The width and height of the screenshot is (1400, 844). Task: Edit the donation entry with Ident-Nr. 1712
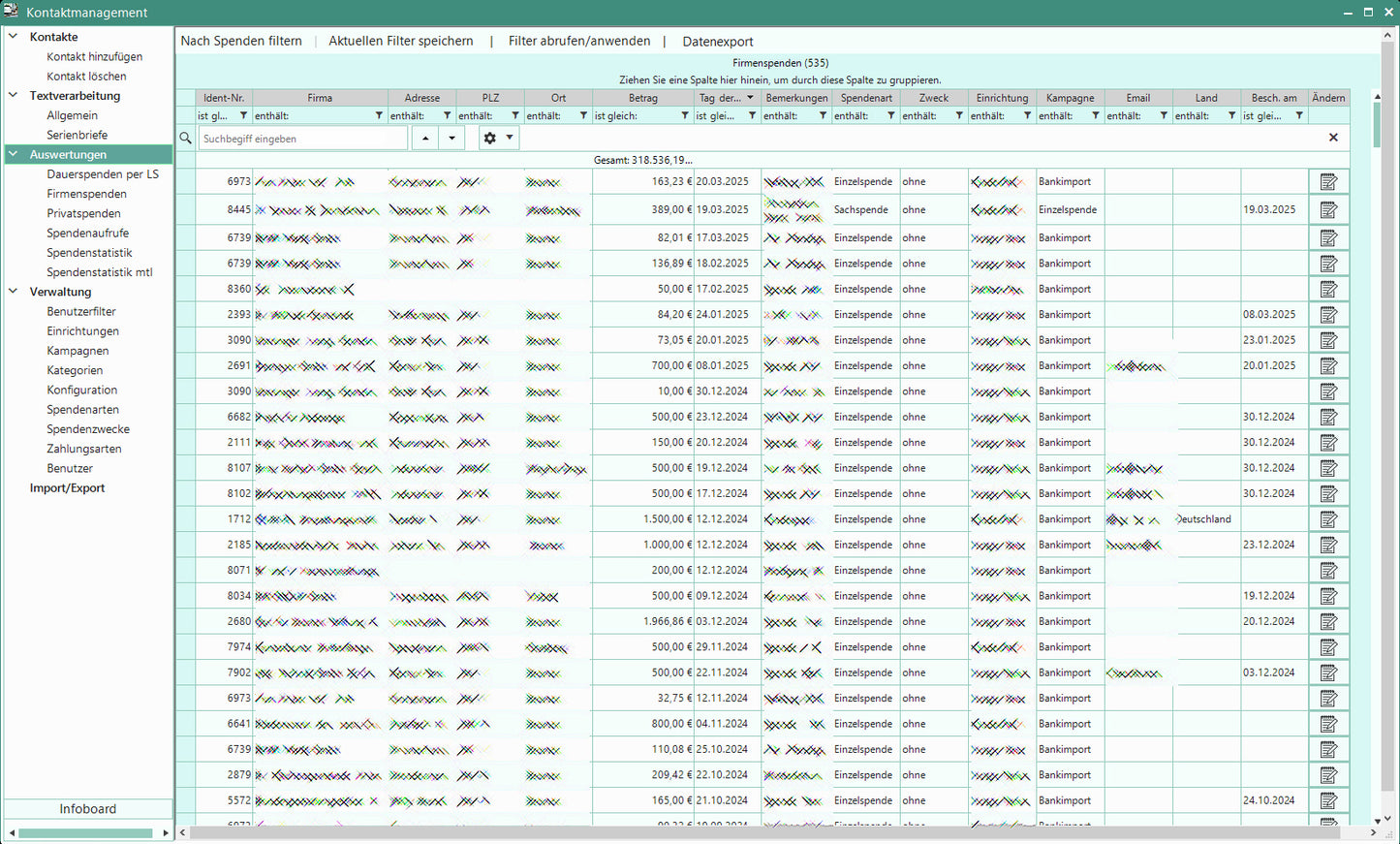coord(1328,519)
